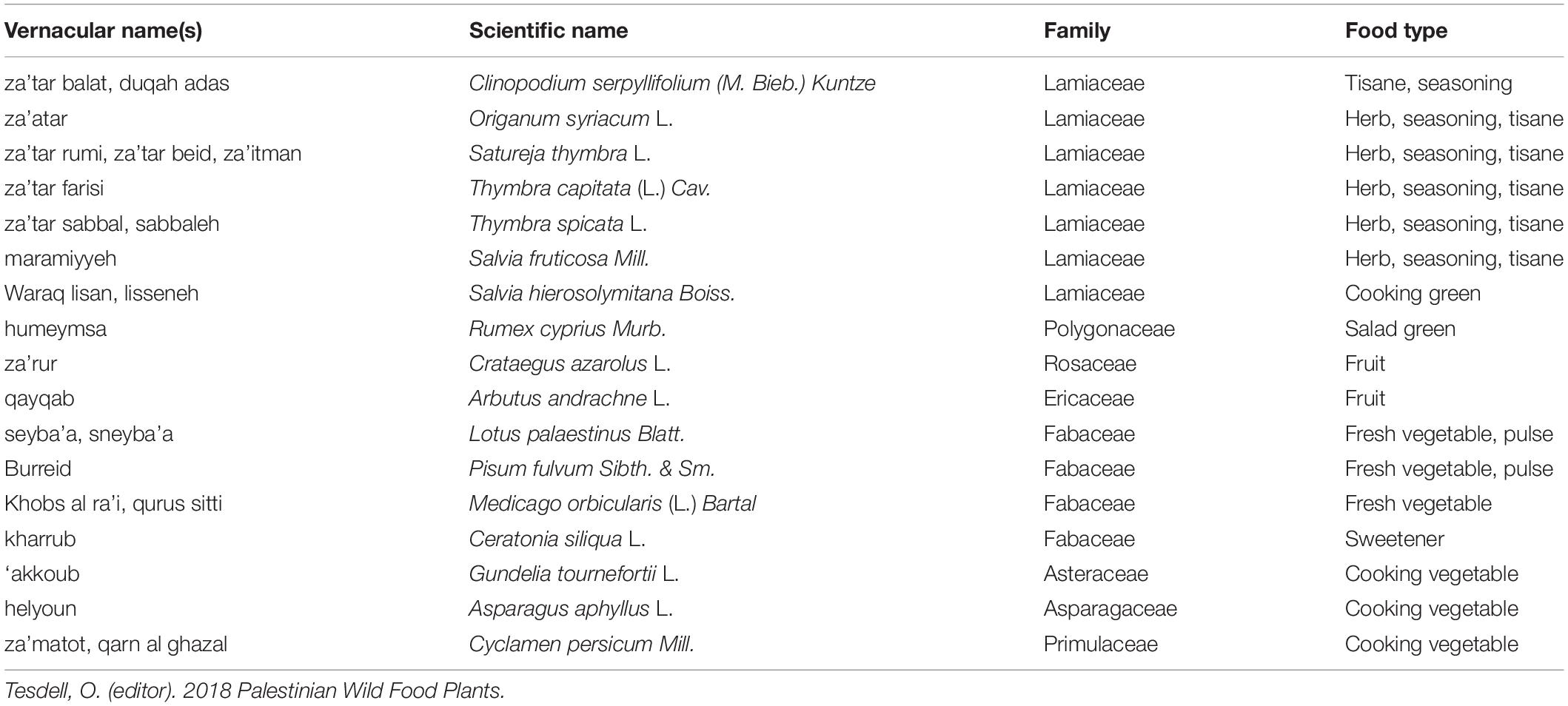Click Cyclamen persicum Mill. entry

(581, 644)
